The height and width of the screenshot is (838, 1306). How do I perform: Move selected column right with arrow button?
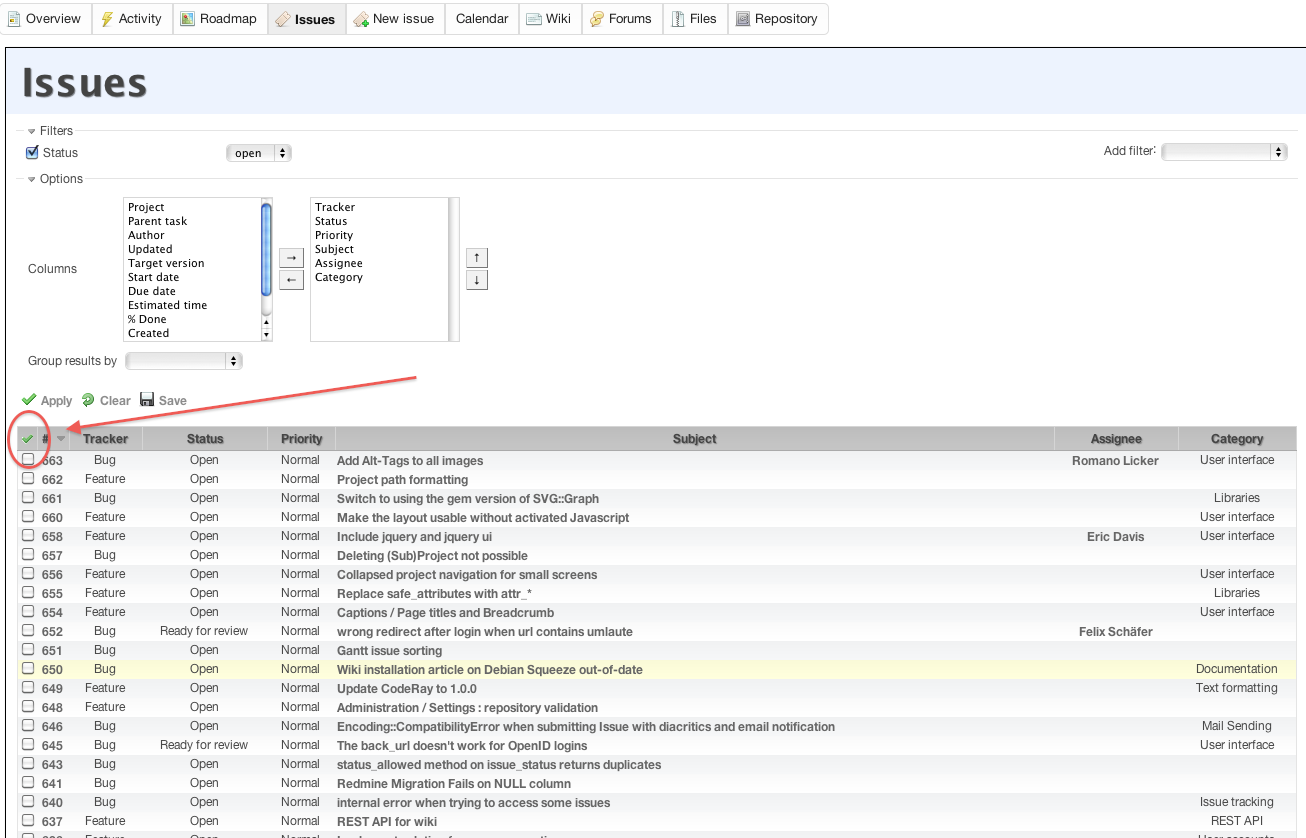tap(291, 257)
